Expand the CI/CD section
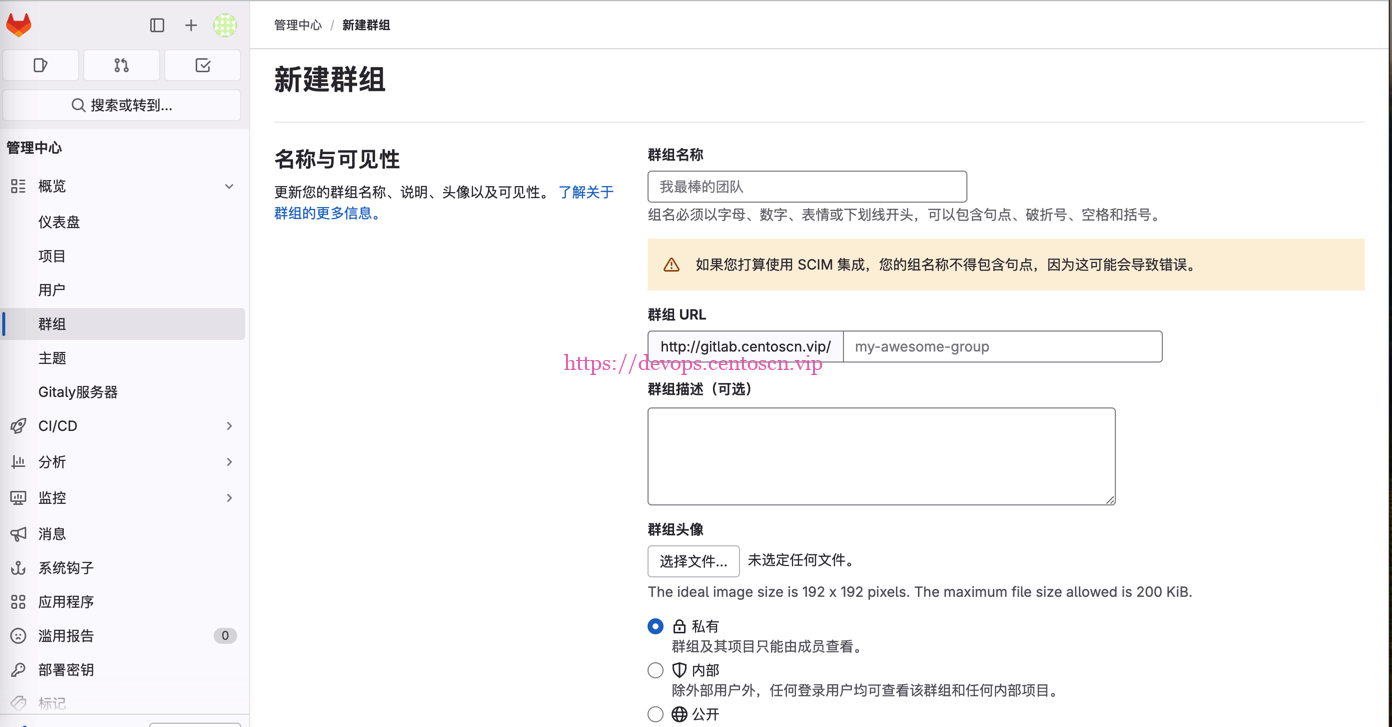The image size is (1392, 727). 229,426
